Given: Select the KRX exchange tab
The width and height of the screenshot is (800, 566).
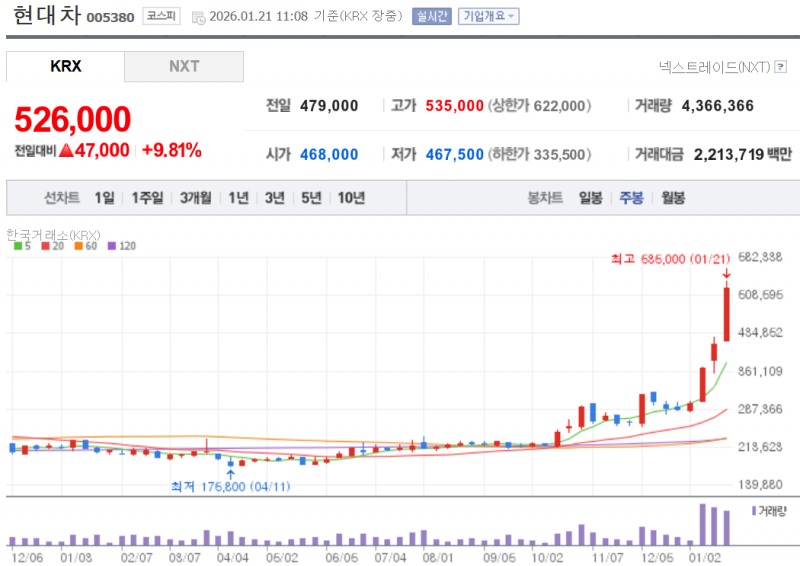Looking at the screenshot, I should 65,66.
